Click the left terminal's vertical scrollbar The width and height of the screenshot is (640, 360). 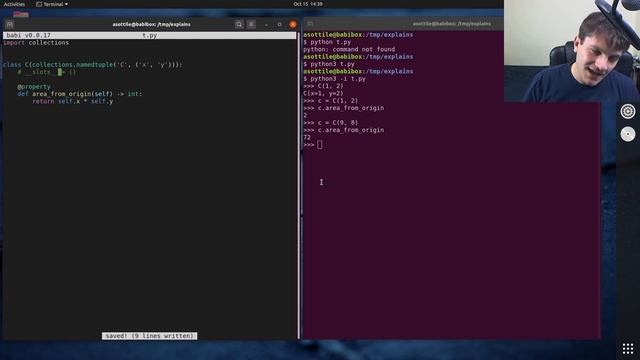[298, 185]
